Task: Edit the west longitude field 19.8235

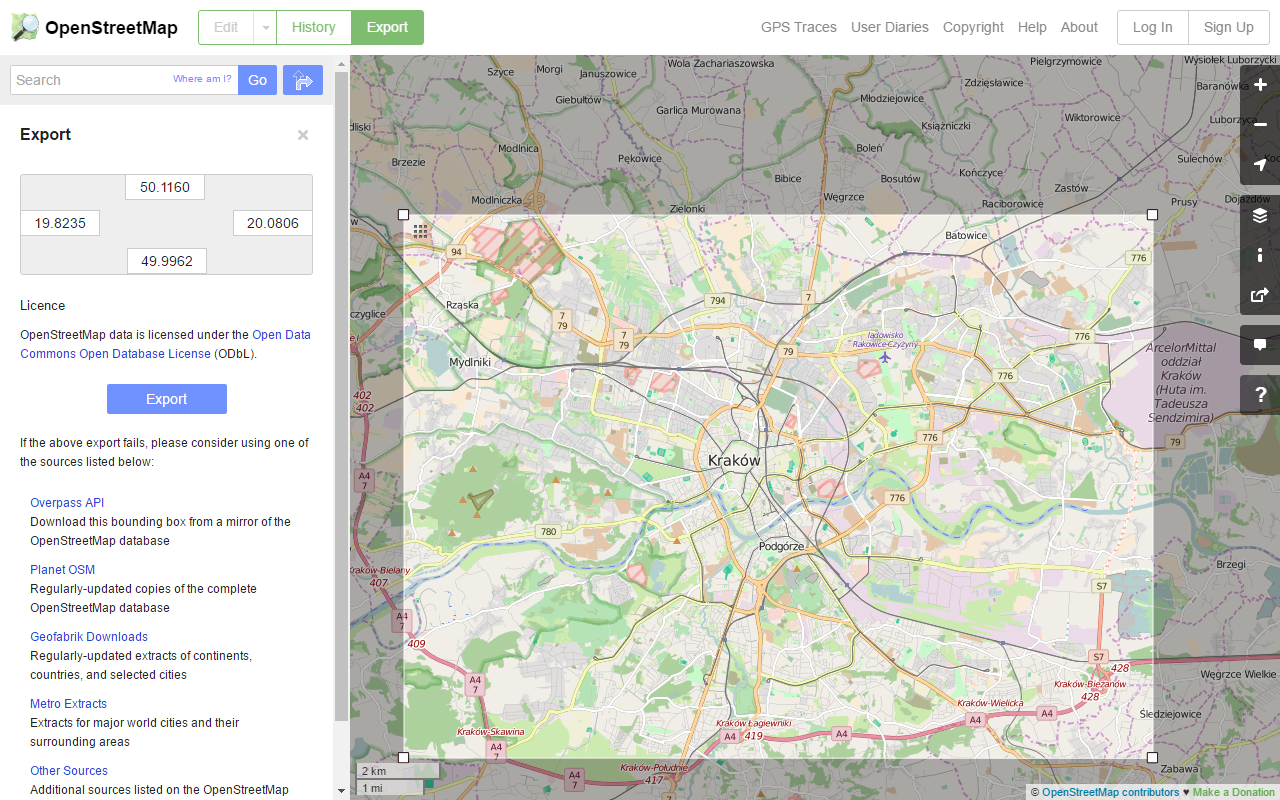Action: 60,223
